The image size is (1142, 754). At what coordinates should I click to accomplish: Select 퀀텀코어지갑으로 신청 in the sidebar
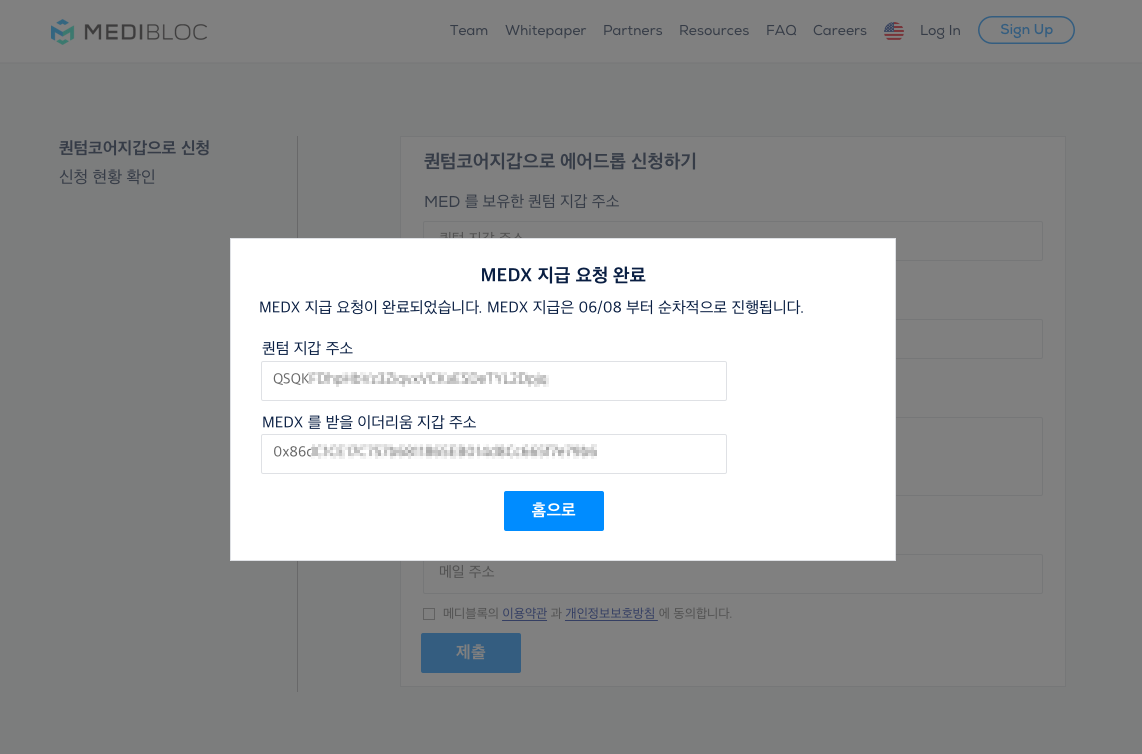tap(133, 147)
